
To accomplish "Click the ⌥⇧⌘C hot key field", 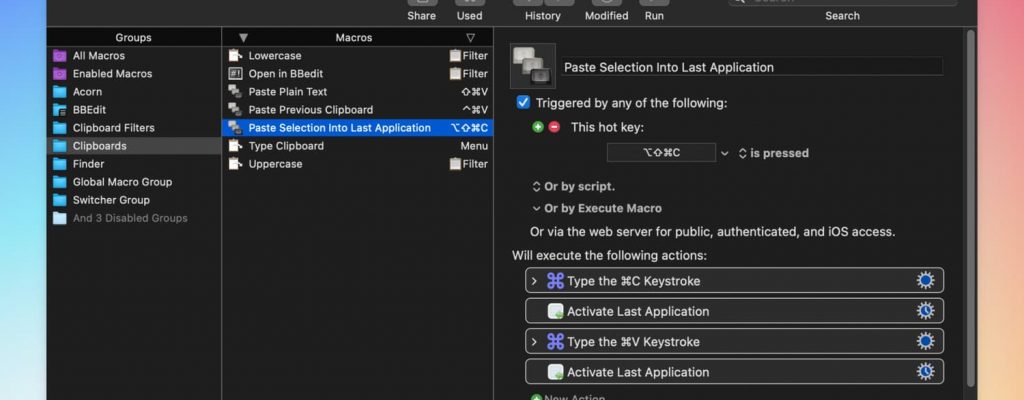I will coord(660,153).
